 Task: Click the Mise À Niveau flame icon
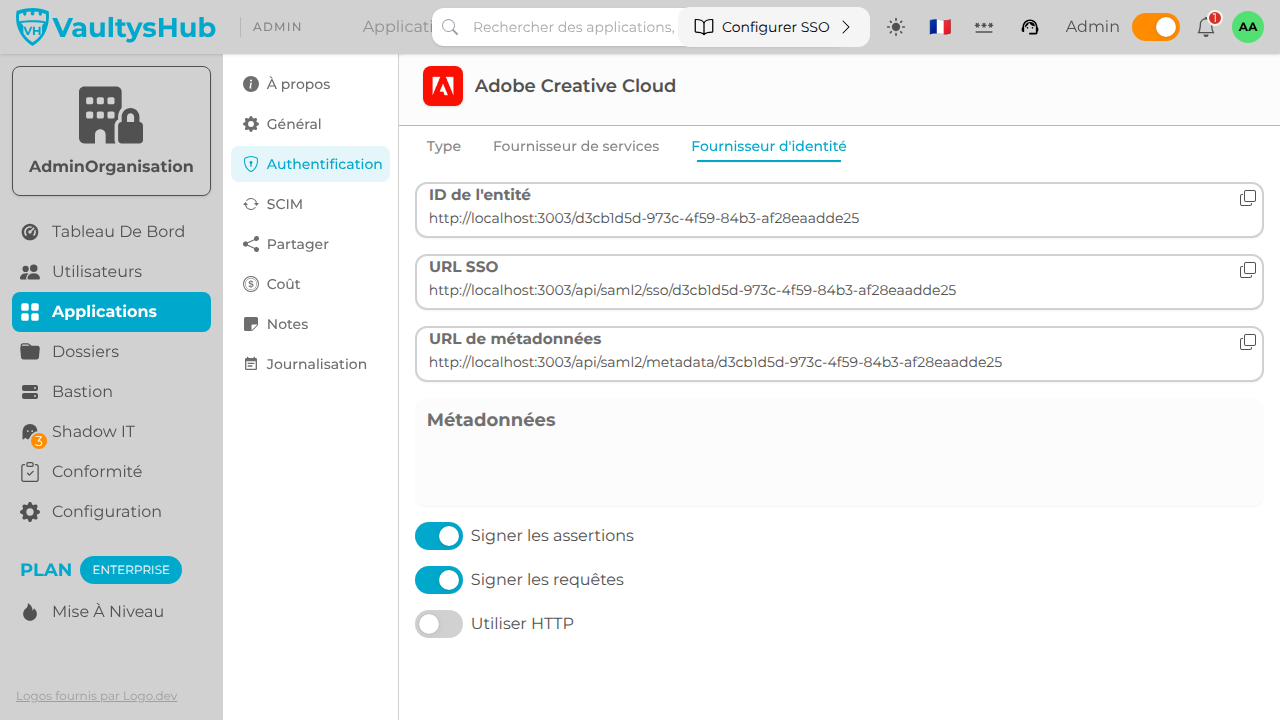30,612
